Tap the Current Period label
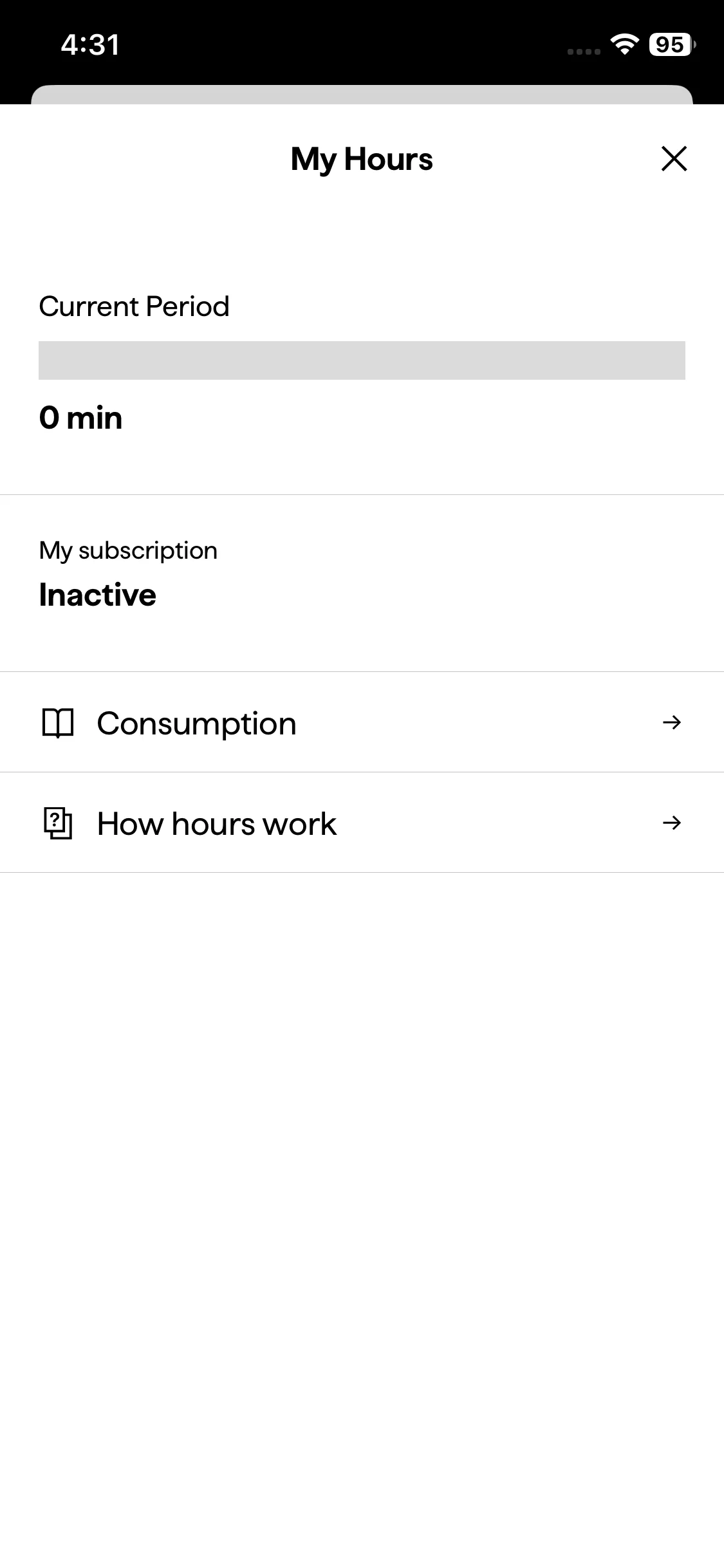This screenshot has height=1568, width=724. tap(134, 306)
